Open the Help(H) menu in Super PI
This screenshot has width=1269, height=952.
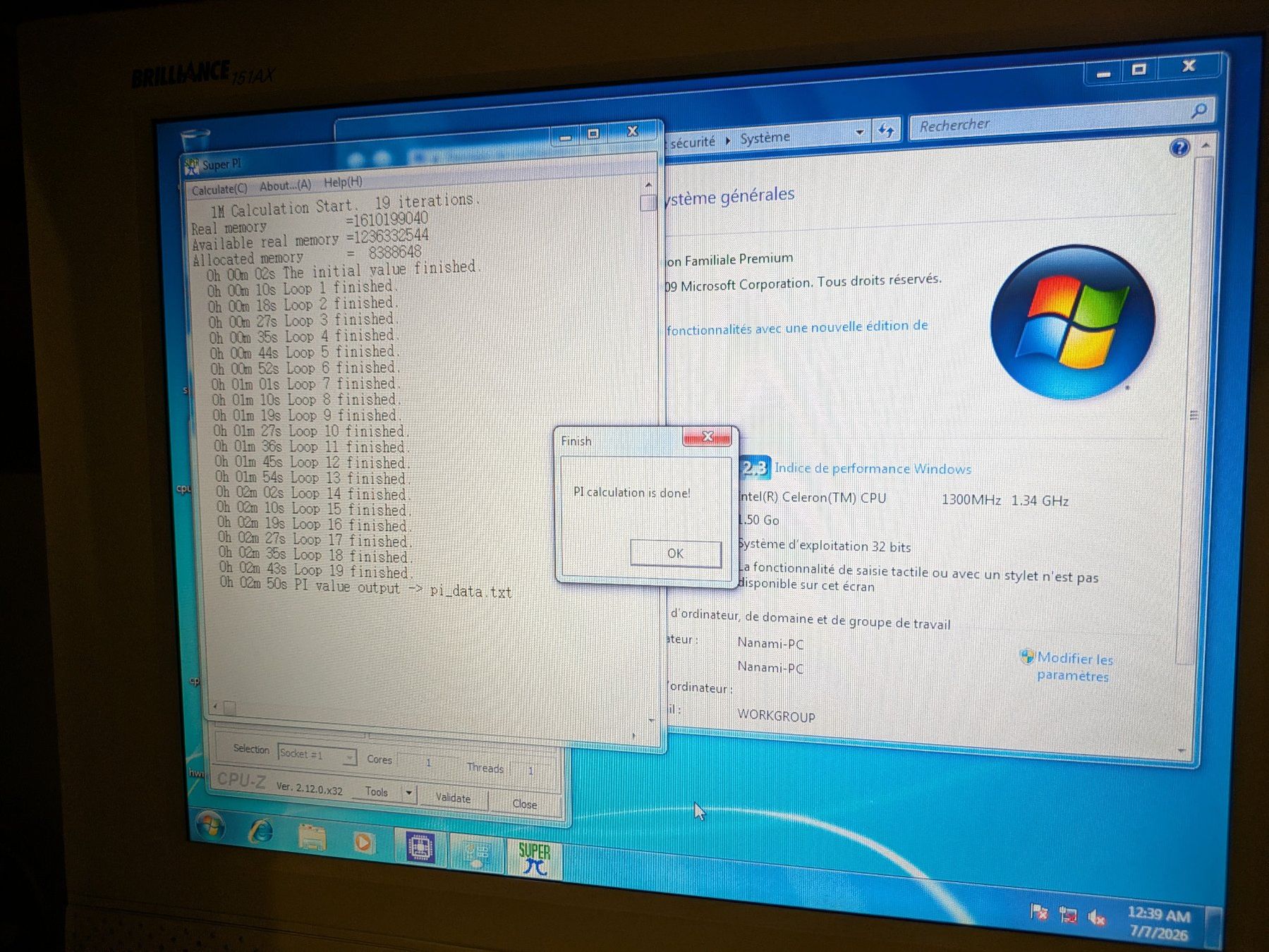(x=343, y=182)
